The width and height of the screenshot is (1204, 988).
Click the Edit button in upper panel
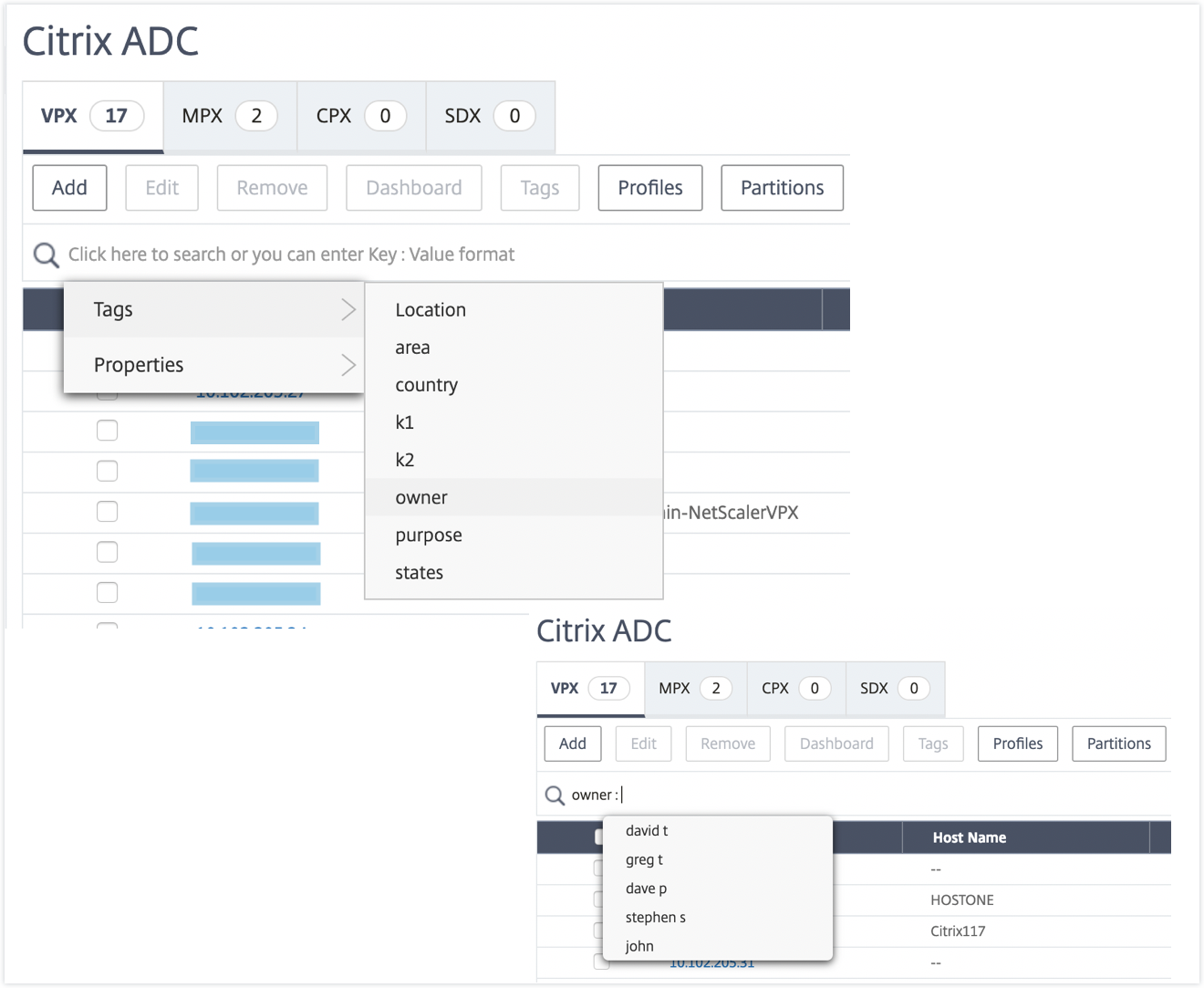161,188
